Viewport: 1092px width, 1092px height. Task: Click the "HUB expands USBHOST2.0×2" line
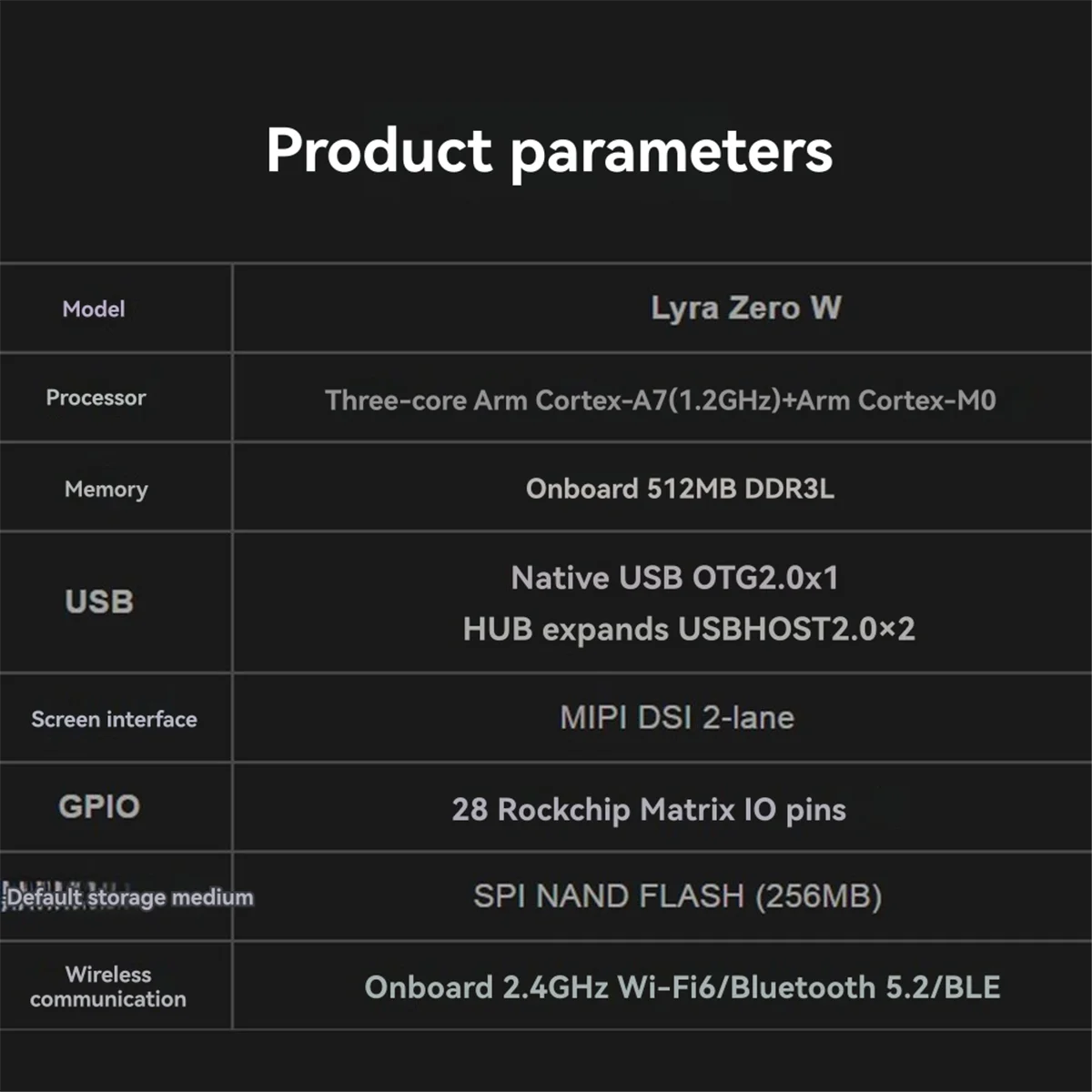click(x=688, y=629)
